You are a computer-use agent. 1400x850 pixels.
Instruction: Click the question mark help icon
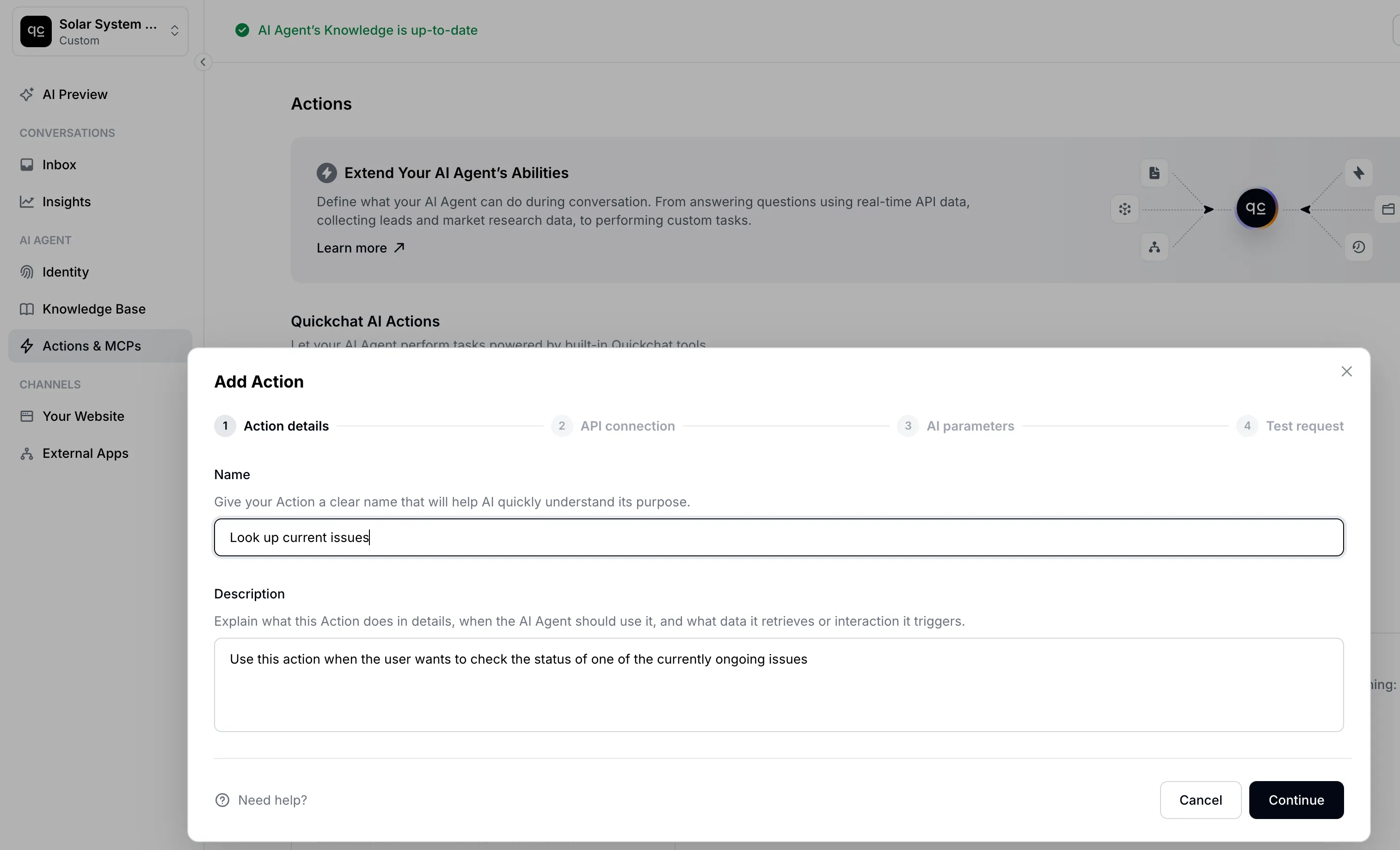[x=222, y=800]
